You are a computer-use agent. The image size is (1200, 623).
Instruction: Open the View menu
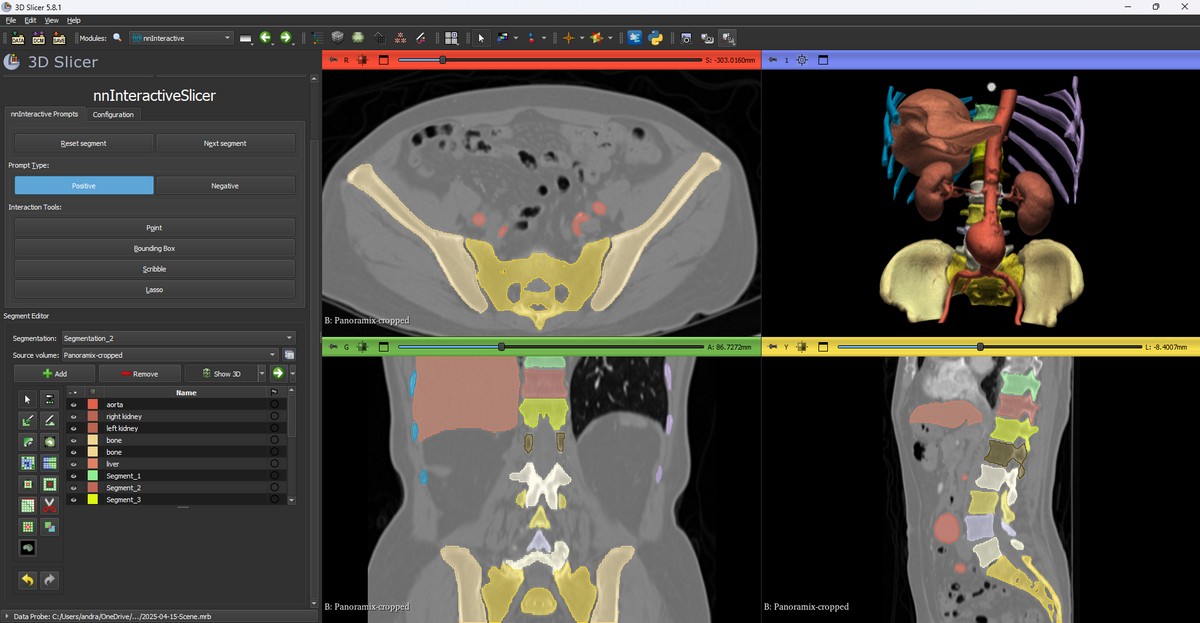click(52, 20)
